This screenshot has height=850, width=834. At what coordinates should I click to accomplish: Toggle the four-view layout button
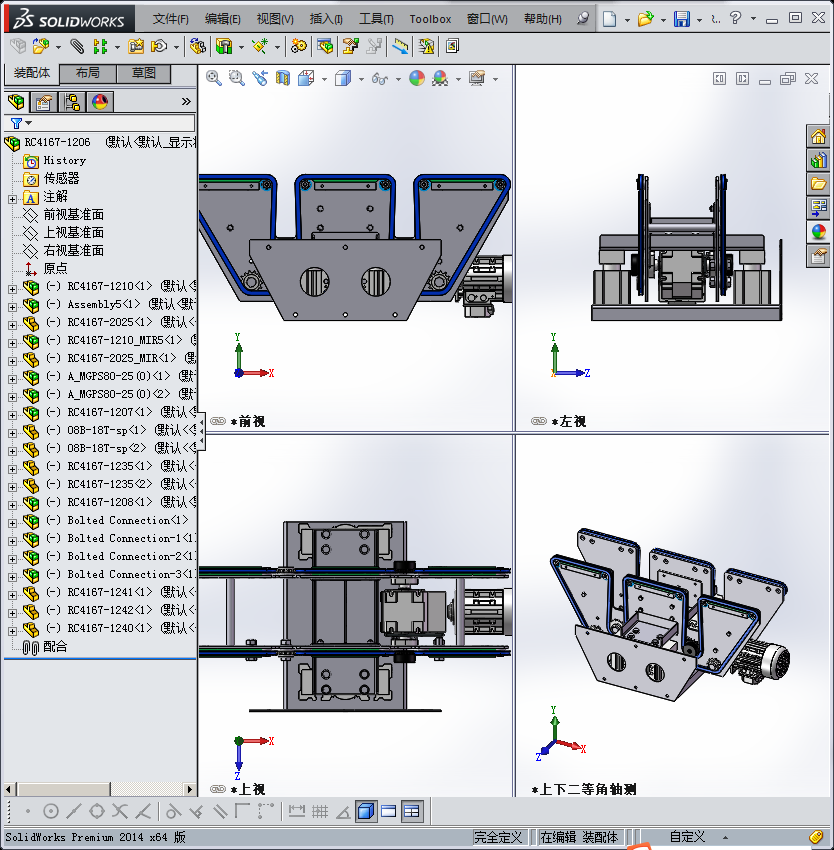[412, 812]
